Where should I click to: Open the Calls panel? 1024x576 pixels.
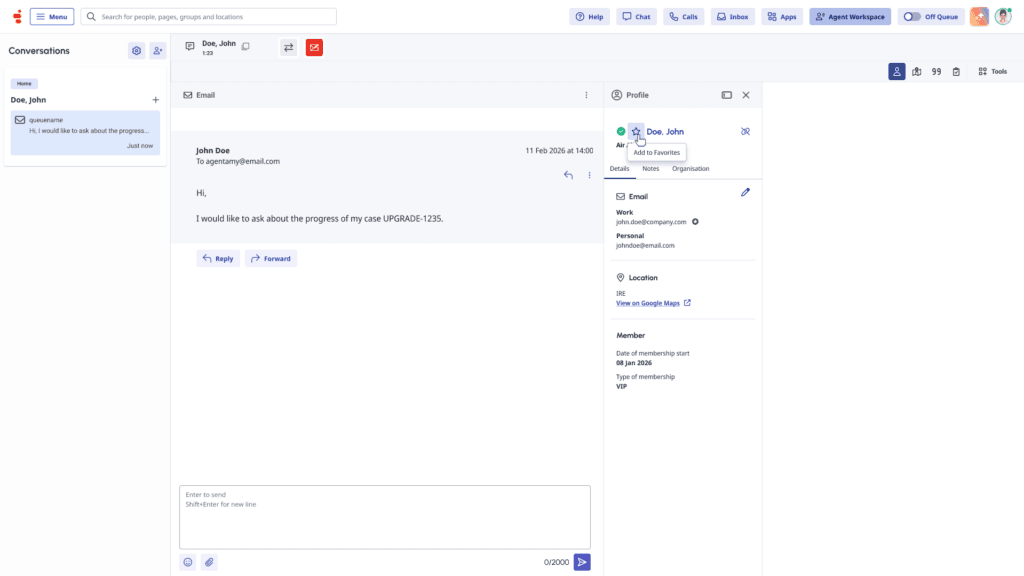[684, 16]
